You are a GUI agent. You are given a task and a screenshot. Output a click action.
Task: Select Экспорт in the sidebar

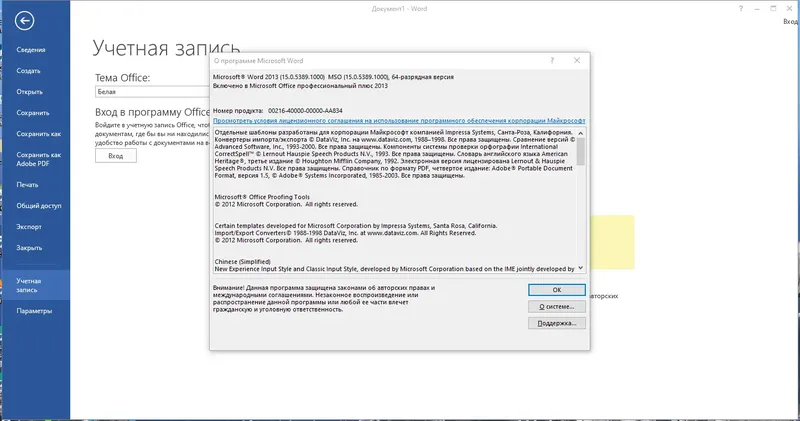point(29,227)
